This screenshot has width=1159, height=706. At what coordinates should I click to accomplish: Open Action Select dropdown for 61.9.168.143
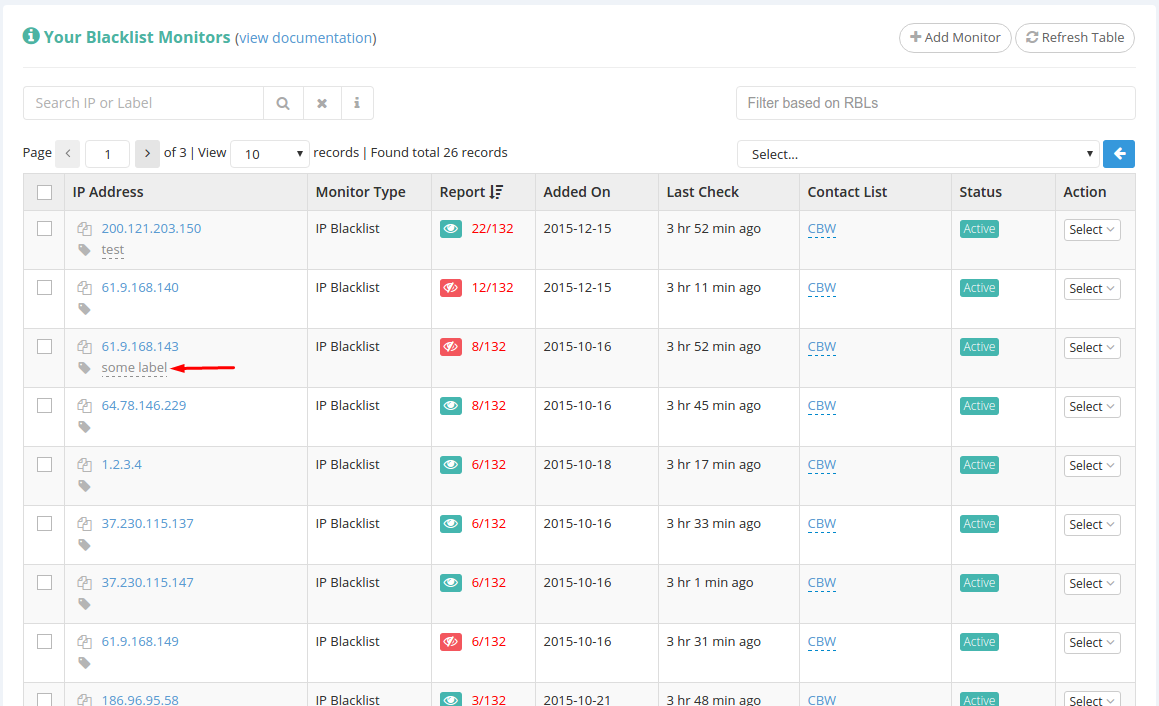1092,347
